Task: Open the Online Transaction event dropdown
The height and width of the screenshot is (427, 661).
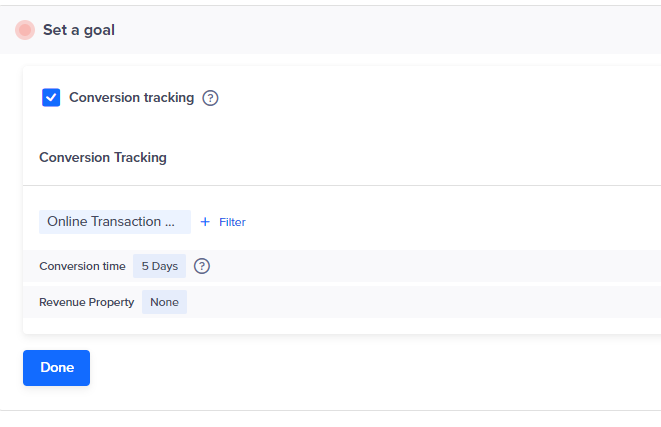Action: 115,222
